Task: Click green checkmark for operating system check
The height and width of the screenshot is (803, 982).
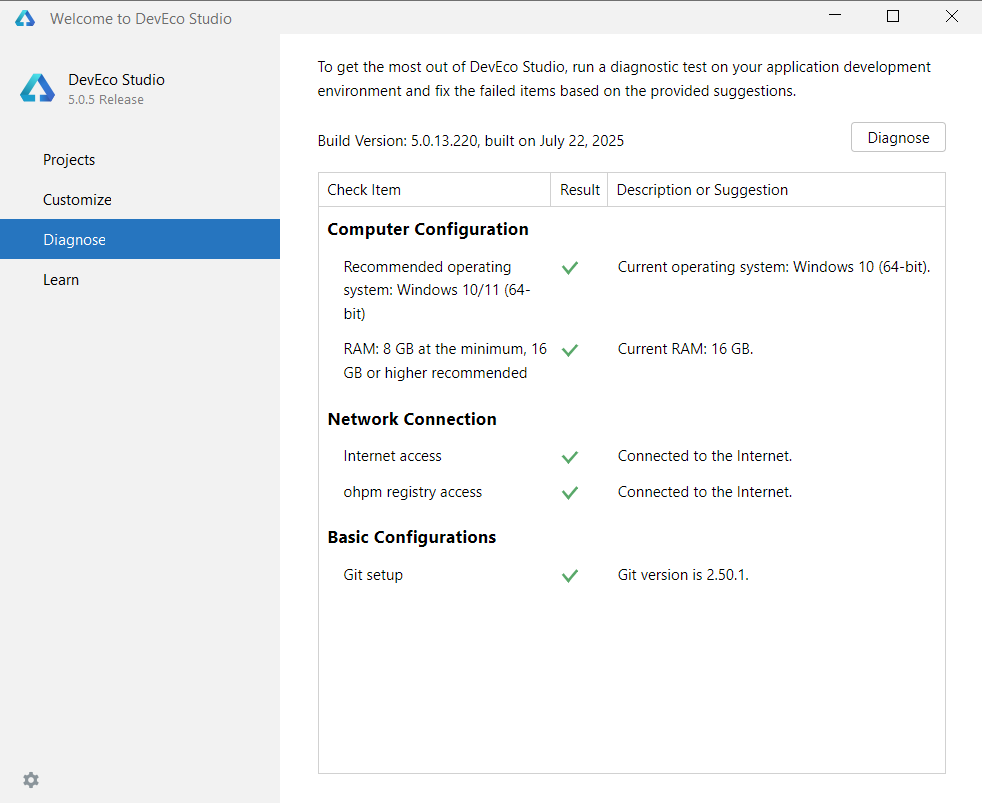Action: [570, 268]
